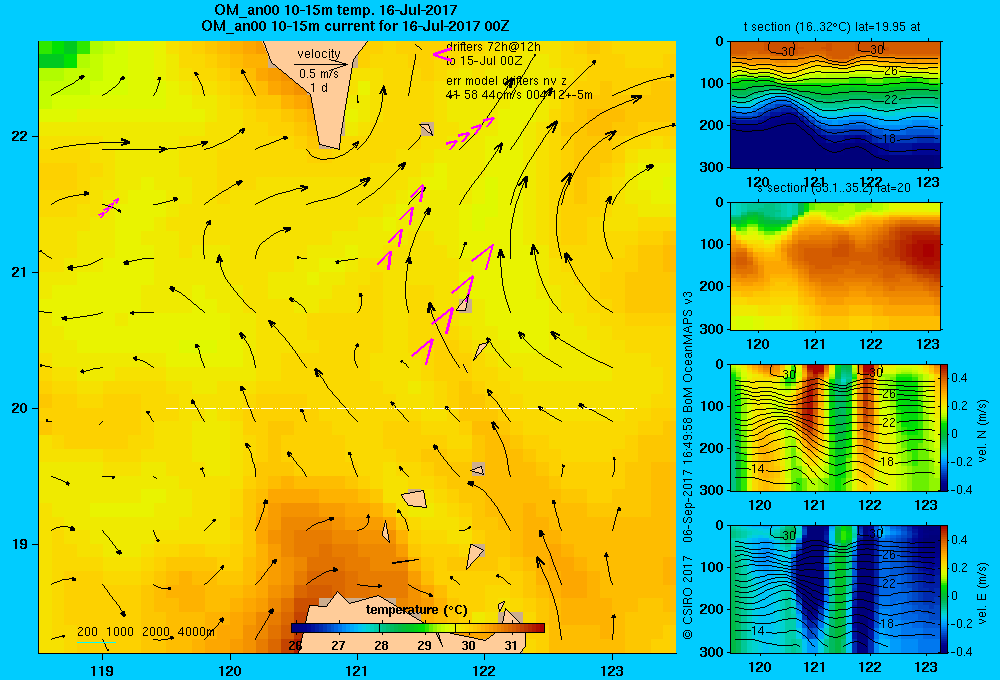
Task: Click the '18' contour label in the temperature section
Action: click(889, 138)
